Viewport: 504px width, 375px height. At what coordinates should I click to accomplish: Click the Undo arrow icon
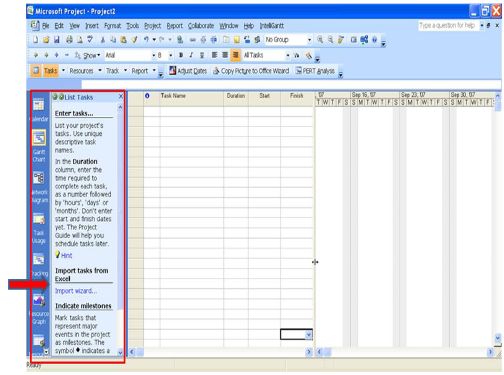(146, 40)
